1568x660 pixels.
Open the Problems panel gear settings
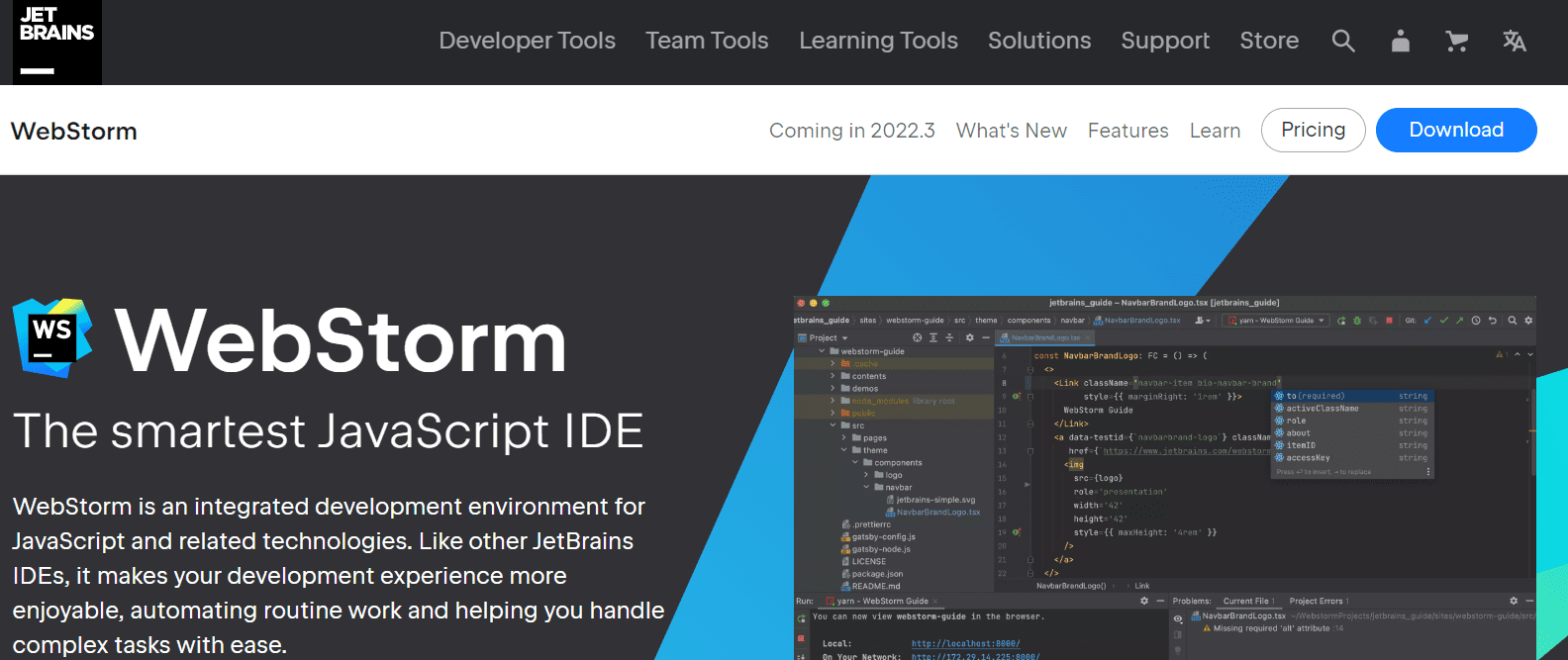1514,601
